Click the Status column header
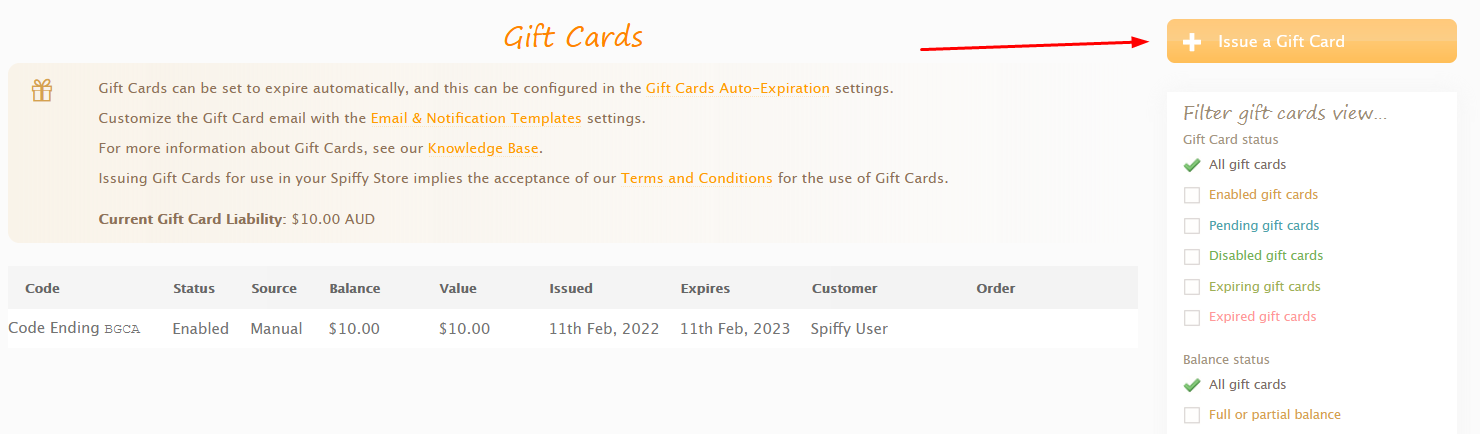This screenshot has height=434, width=1480. (x=194, y=288)
